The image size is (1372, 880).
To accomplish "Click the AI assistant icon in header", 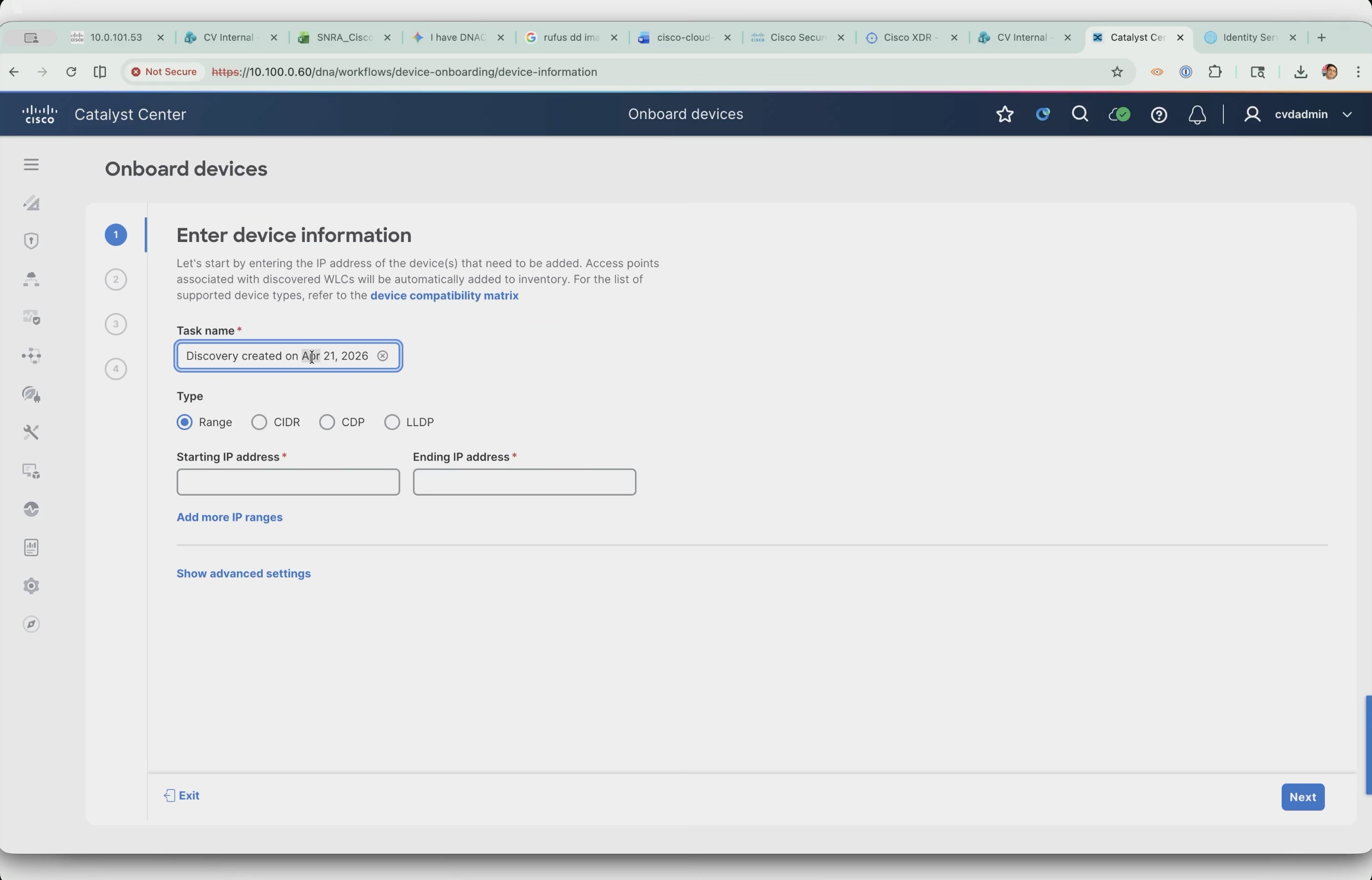I will [x=1043, y=114].
